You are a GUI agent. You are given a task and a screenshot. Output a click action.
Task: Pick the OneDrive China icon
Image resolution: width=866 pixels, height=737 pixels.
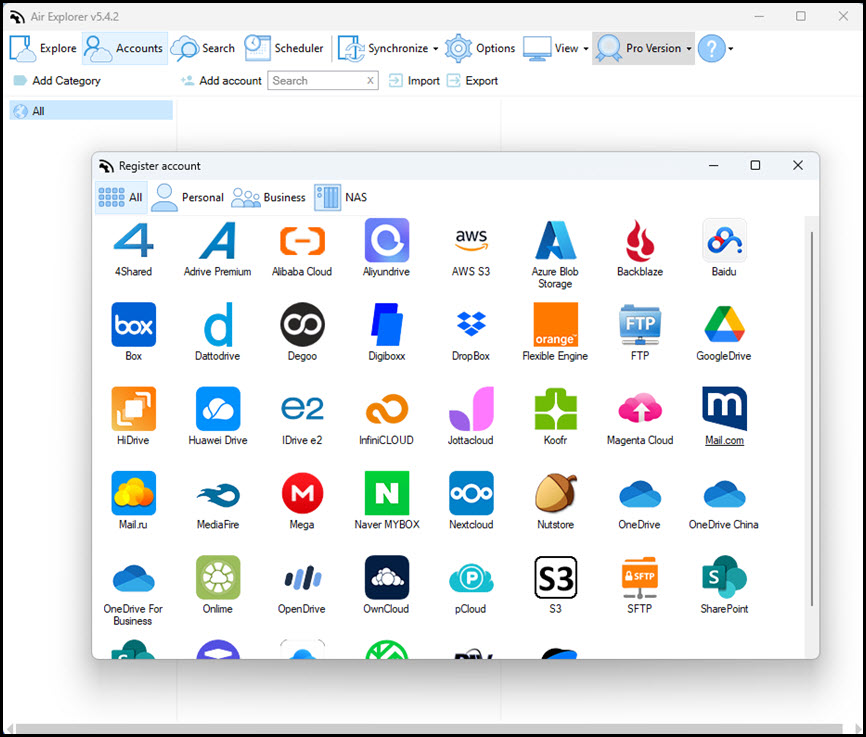click(x=724, y=493)
